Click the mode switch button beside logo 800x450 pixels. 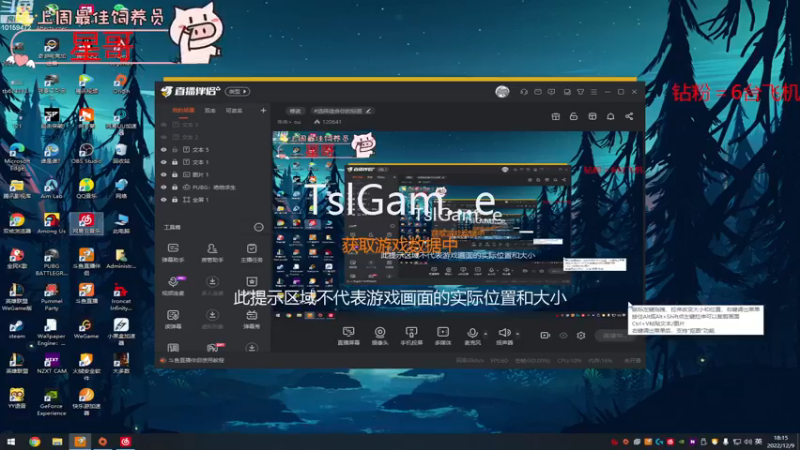pos(237,91)
